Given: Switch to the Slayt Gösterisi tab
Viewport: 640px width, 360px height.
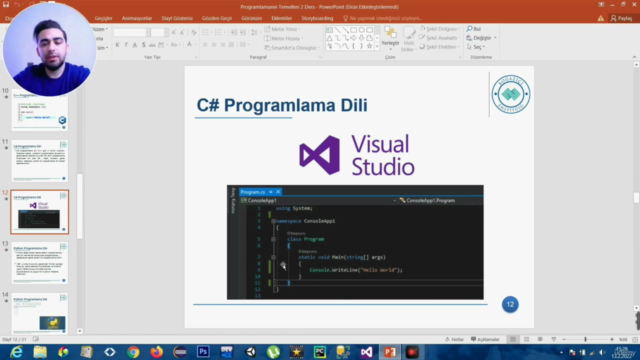Looking at the screenshot, I should 177,18.
